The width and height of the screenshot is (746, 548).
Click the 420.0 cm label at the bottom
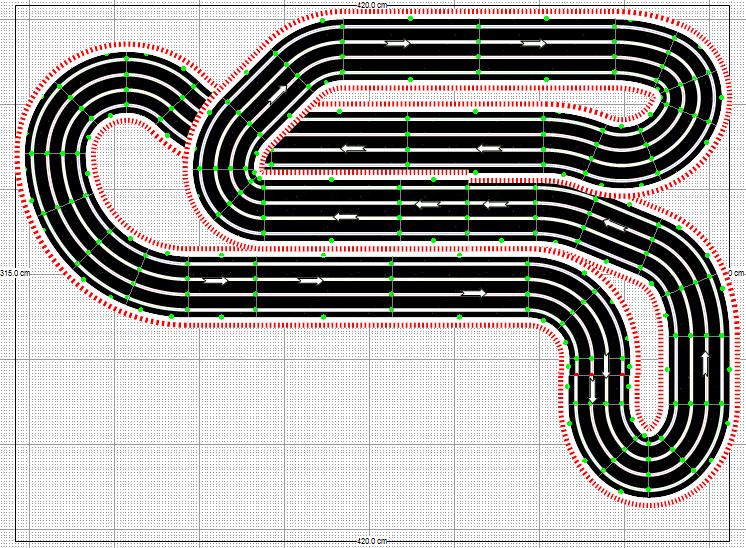pyautogui.click(x=372, y=541)
